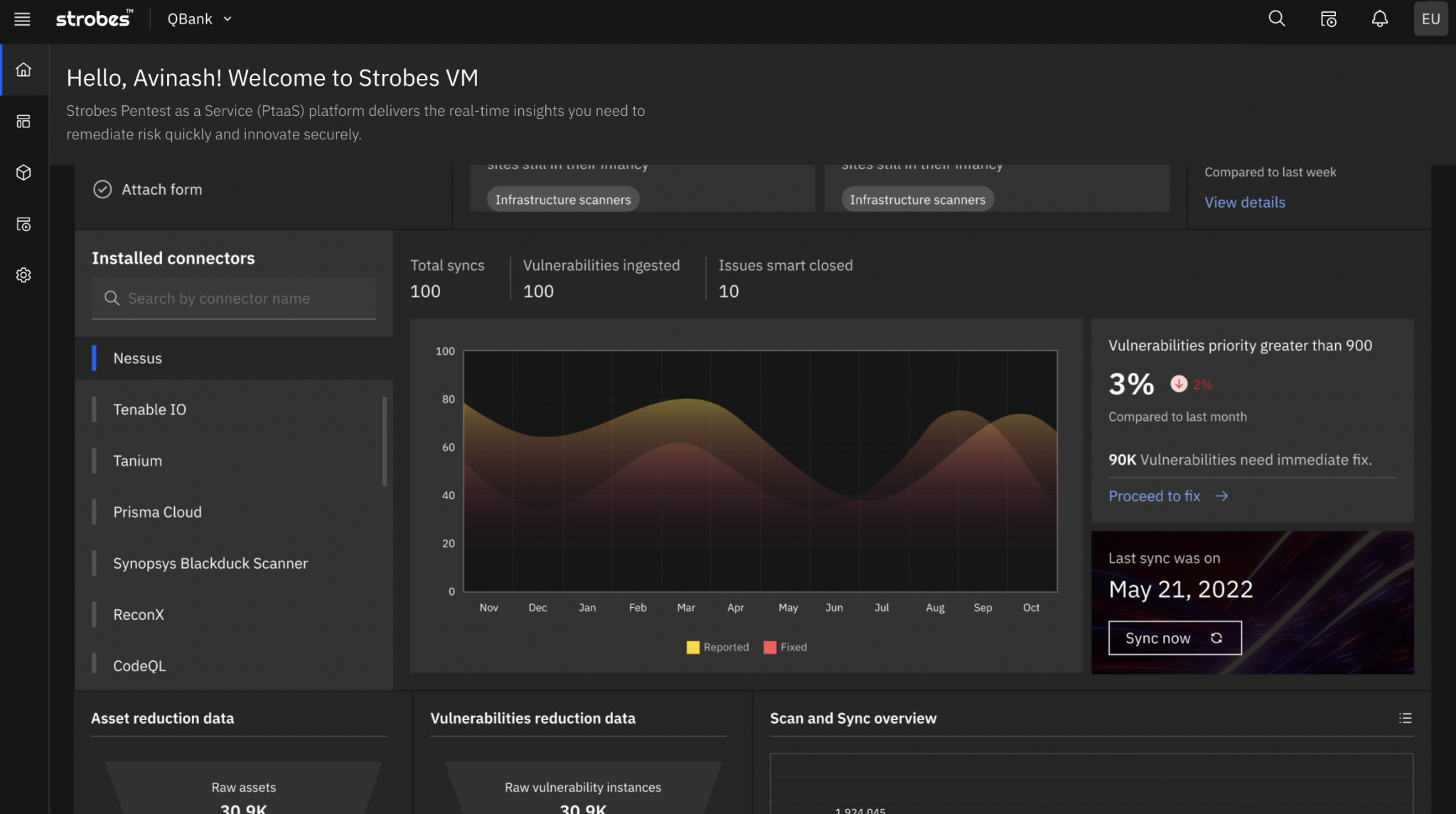Click the Proceed to fix link
This screenshot has width=1456, height=814.
click(1155, 496)
